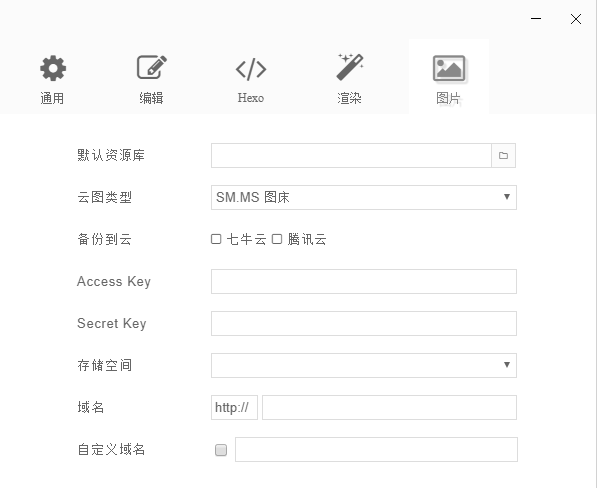Image resolution: width=597 pixels, height=488 pixels.
Task: Click the 图片 picture icon
Action: (449, 69)
